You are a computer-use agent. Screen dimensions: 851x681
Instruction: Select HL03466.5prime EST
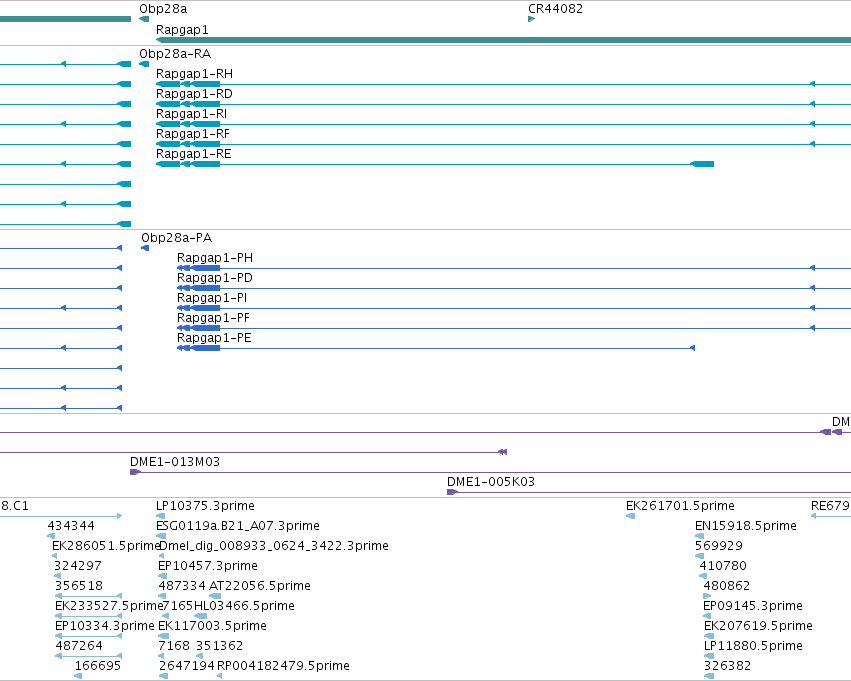point(244,606)
